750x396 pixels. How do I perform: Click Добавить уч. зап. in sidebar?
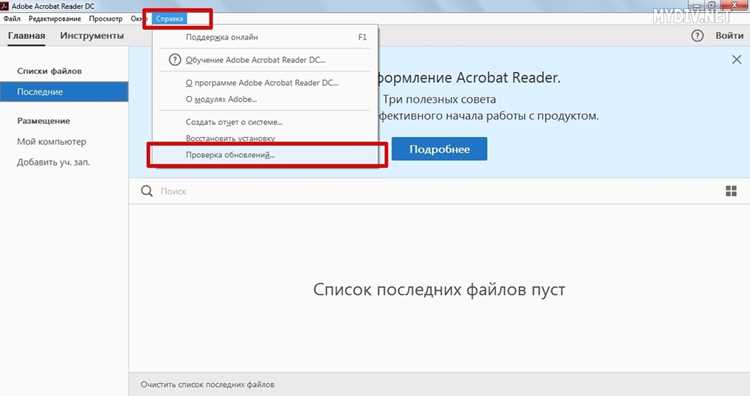(53, 162)
